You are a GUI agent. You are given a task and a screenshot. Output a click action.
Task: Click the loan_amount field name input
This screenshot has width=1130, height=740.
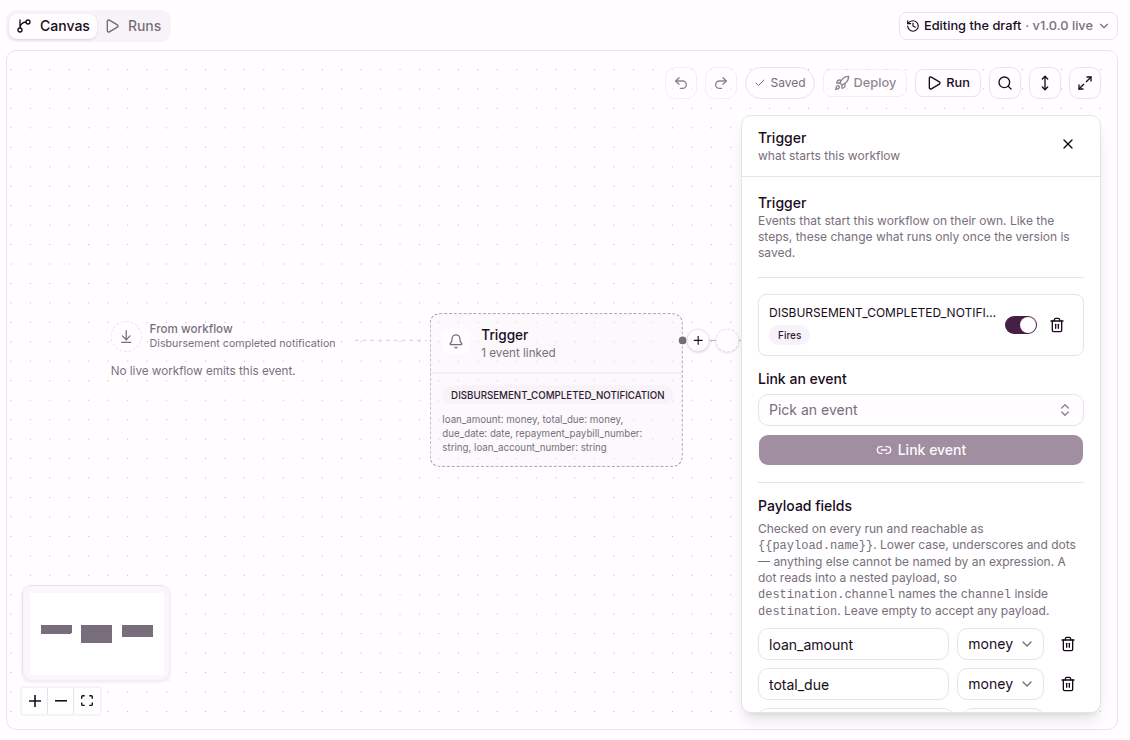click(853, 644)
